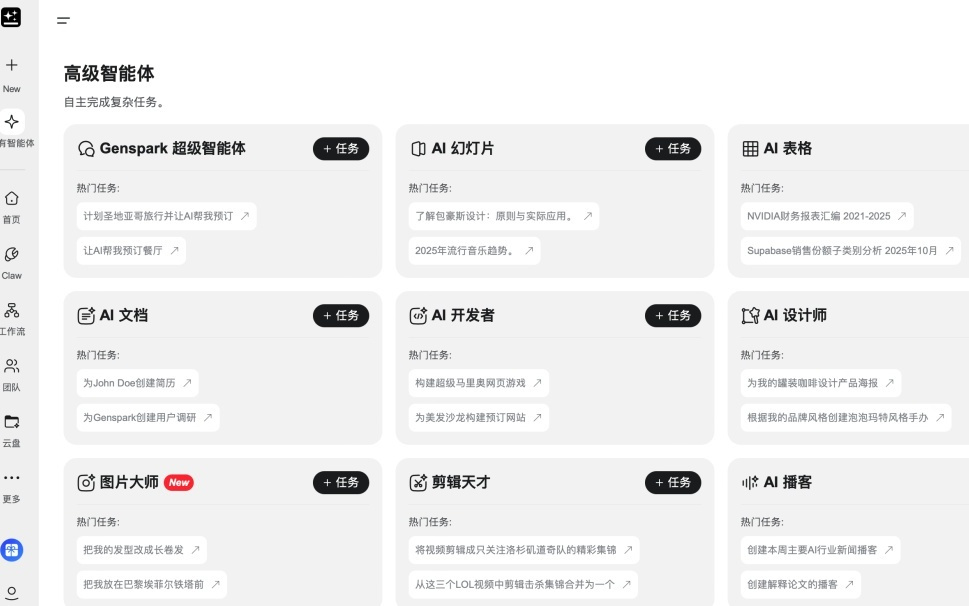The height and width of the screenshot is (606, 969).
Task: Select task 把我放在巴黎埃菲尔铁塔前
Action: [x=152, y=584]
